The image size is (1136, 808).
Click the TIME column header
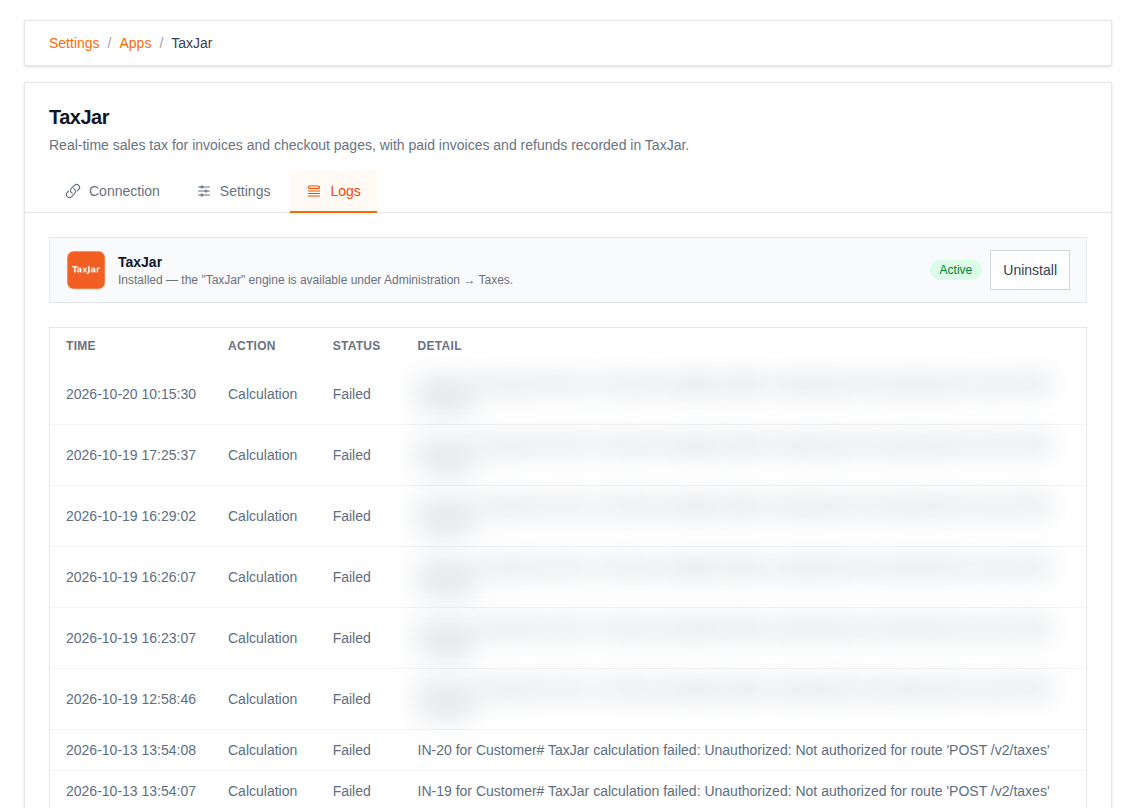tap(80, 346)
